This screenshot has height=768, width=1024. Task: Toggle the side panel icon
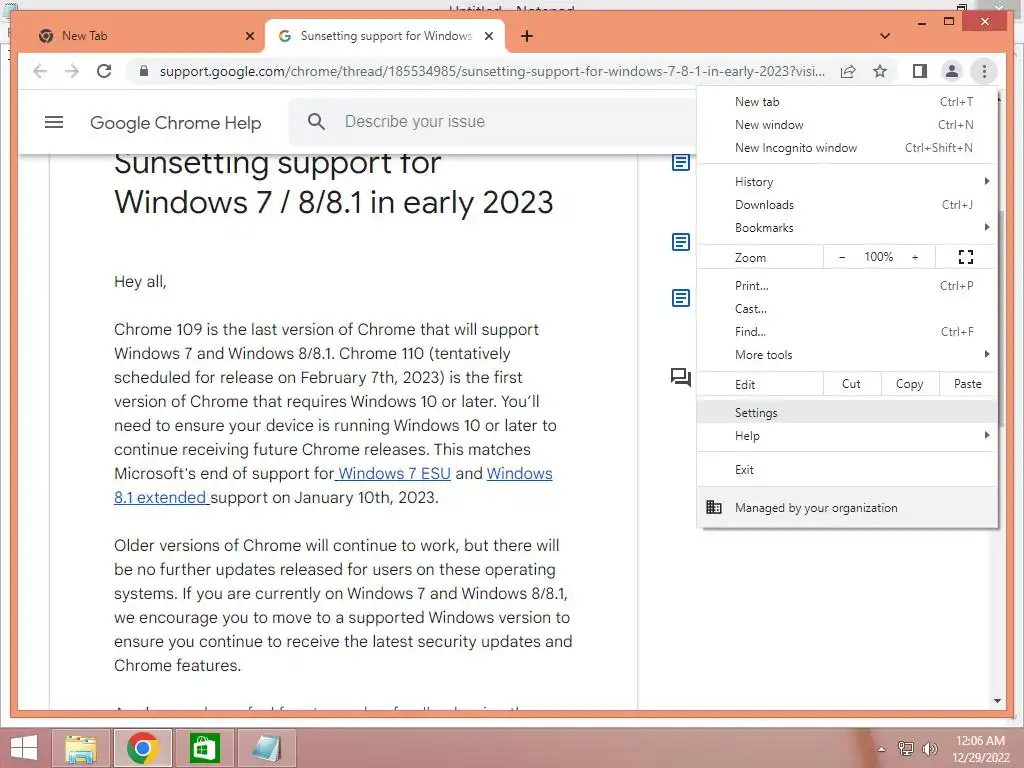click(x=920, y=71)
